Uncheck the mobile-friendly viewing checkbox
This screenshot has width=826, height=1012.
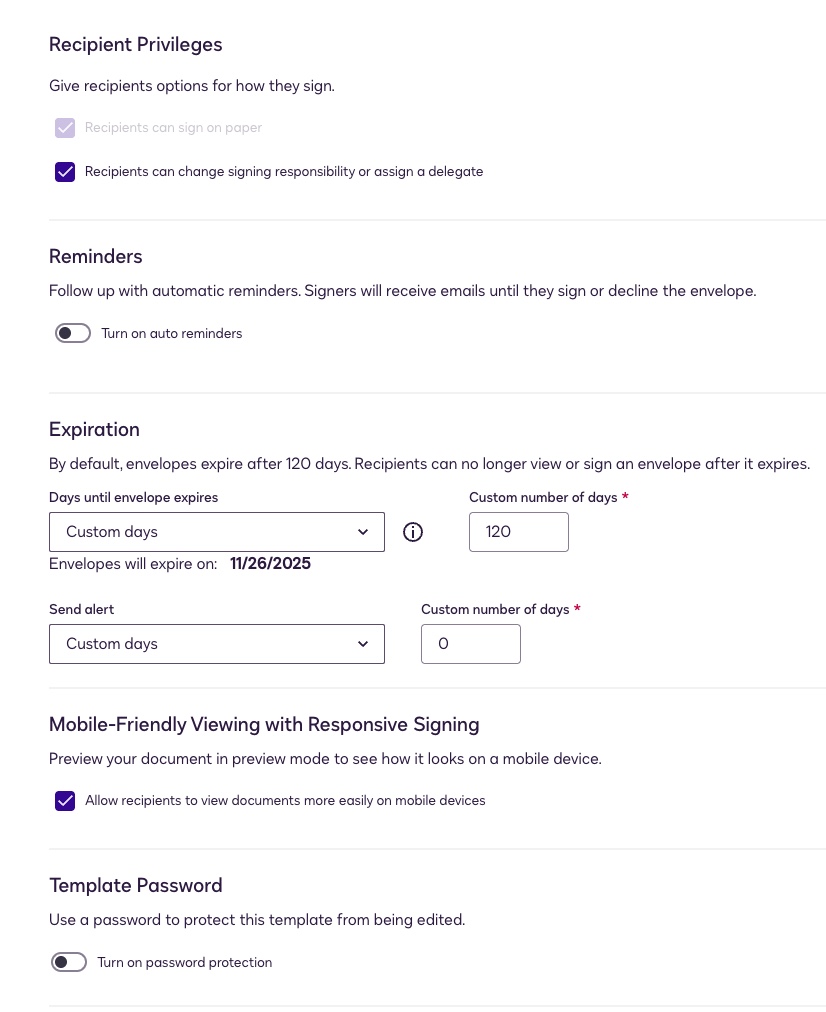65,801
